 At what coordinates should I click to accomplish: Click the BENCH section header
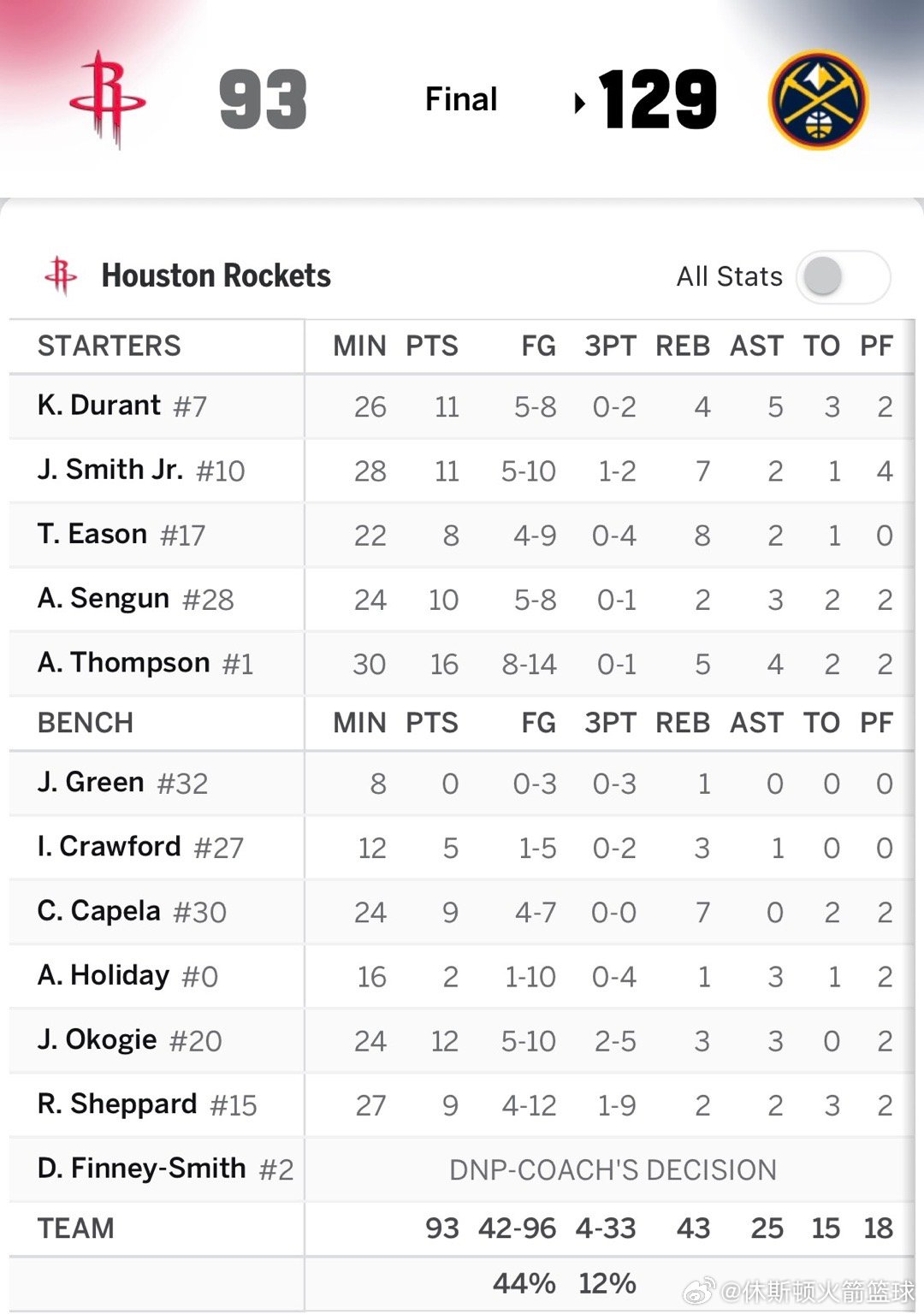(86, 723)
